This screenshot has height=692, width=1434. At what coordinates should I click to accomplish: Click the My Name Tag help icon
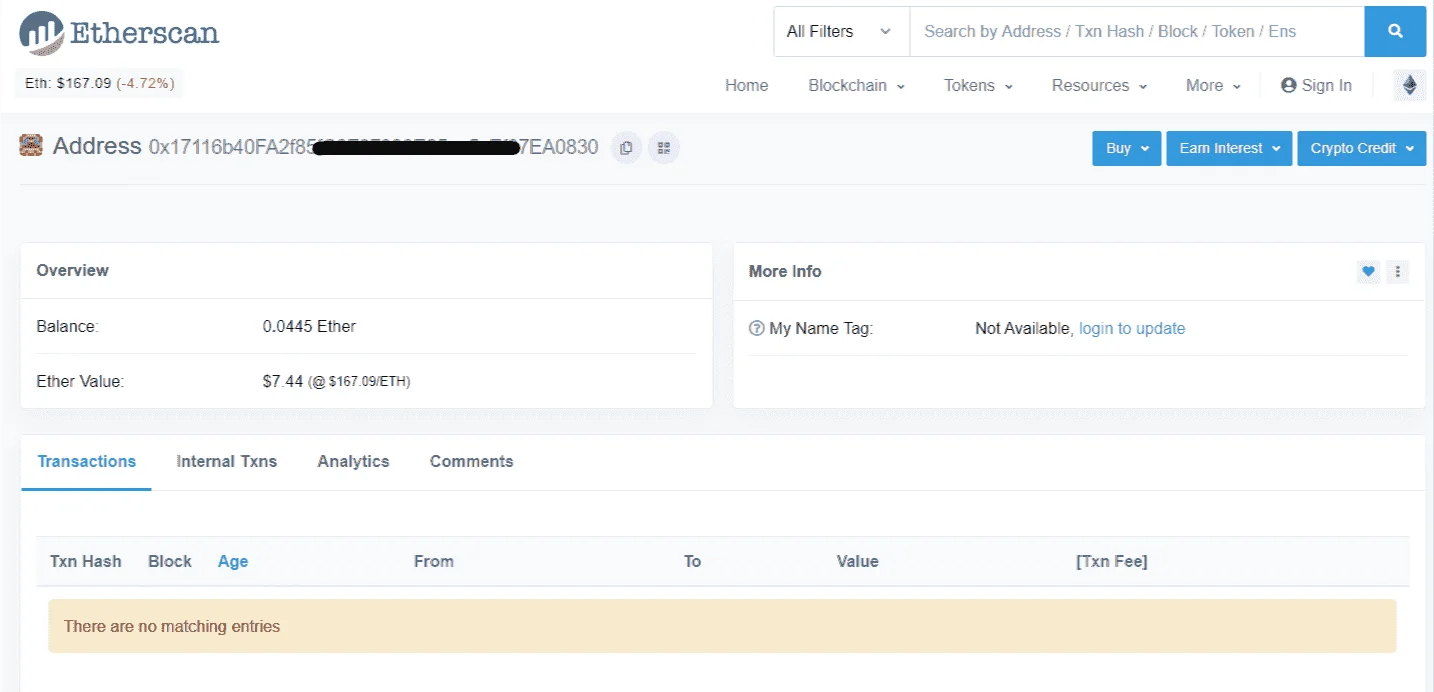coord(757,328)
